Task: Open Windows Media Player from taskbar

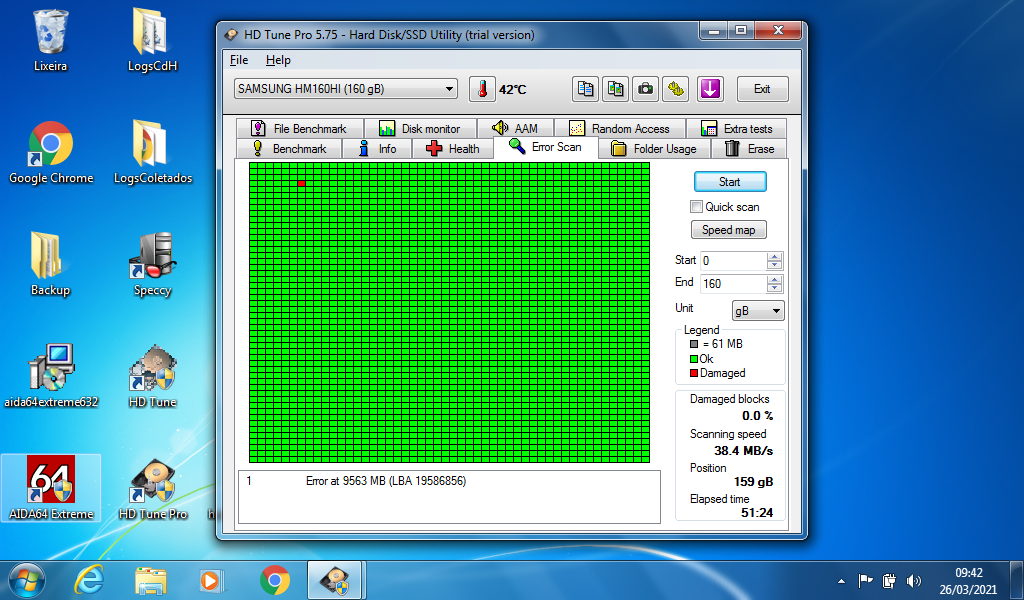Action: [211, 580]
